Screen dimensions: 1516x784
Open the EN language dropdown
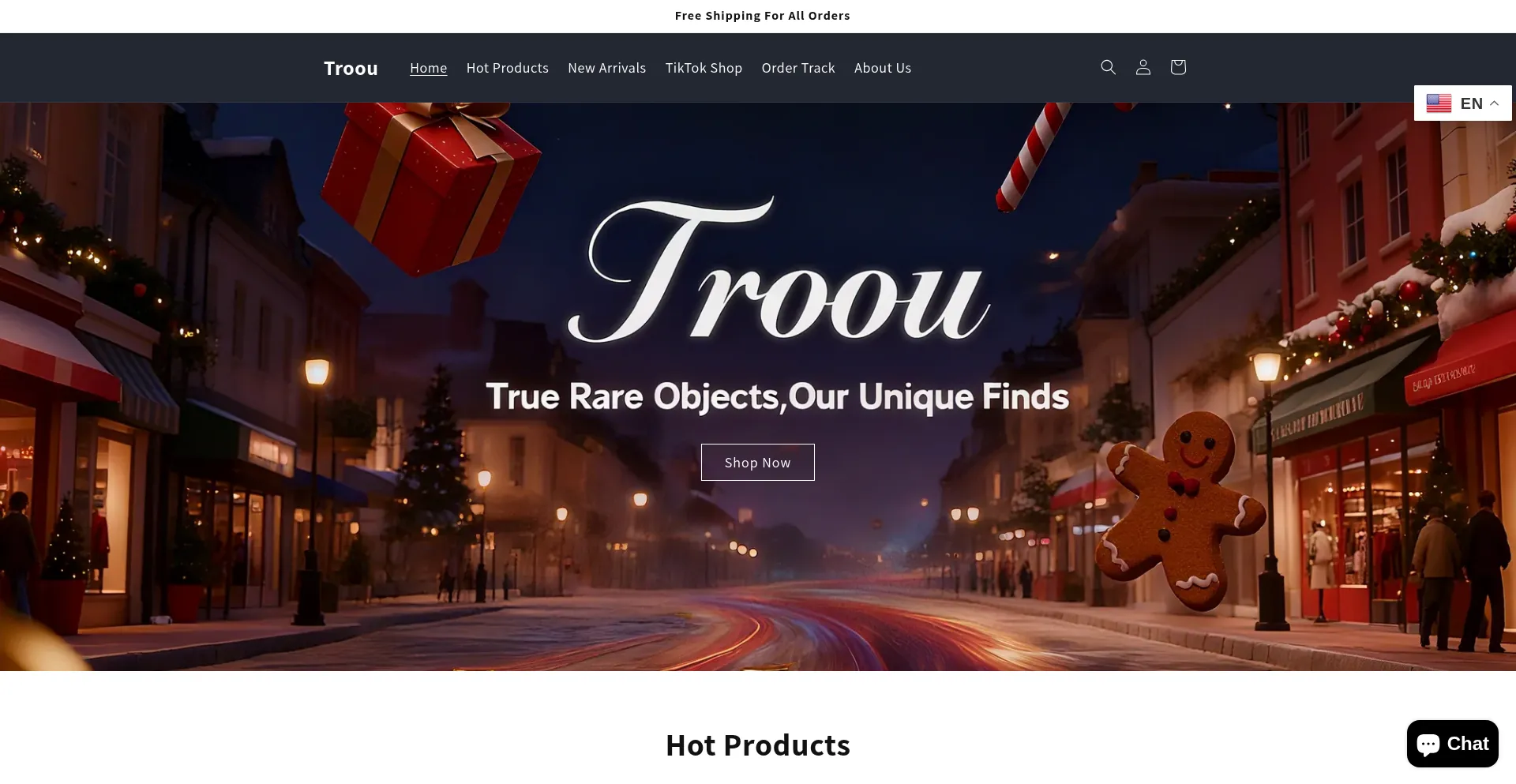click(x=1470, y=103)
